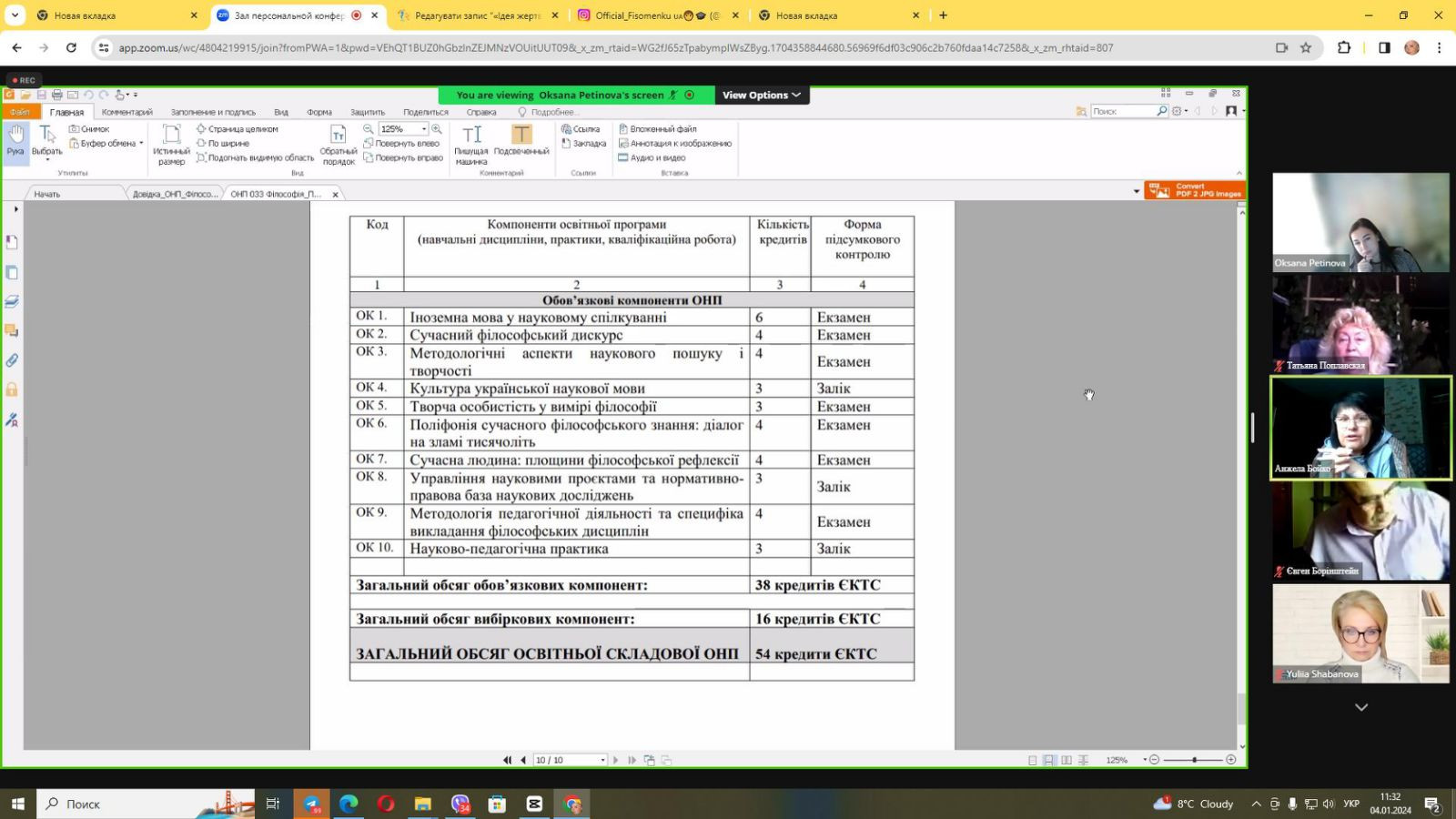Select the Hand (Рука) tool

[15, 140]
